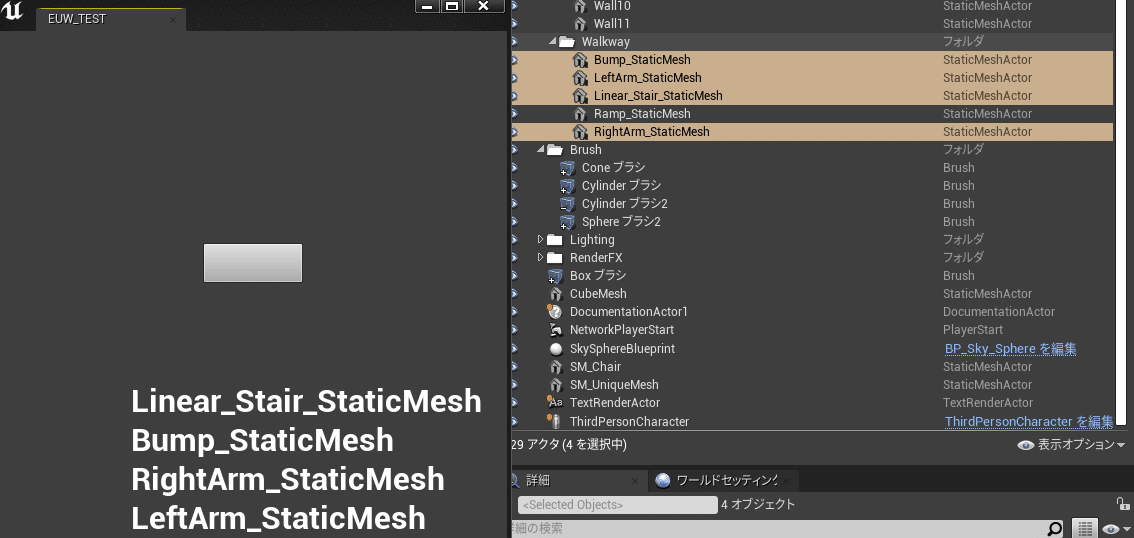Click the ThirdPersonCharacter icon

555,422
